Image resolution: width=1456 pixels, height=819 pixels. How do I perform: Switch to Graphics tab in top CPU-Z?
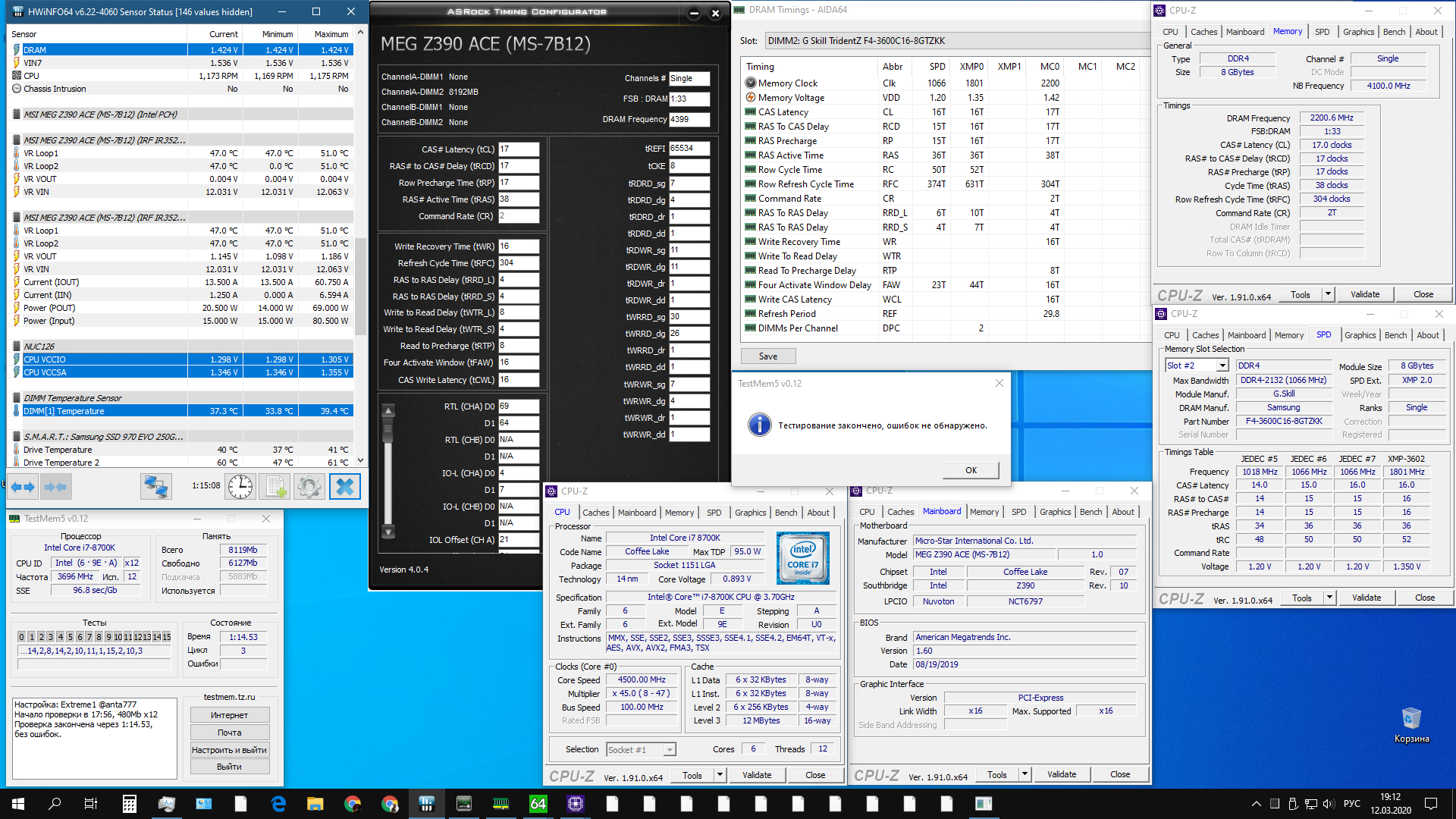(1357, 32)
